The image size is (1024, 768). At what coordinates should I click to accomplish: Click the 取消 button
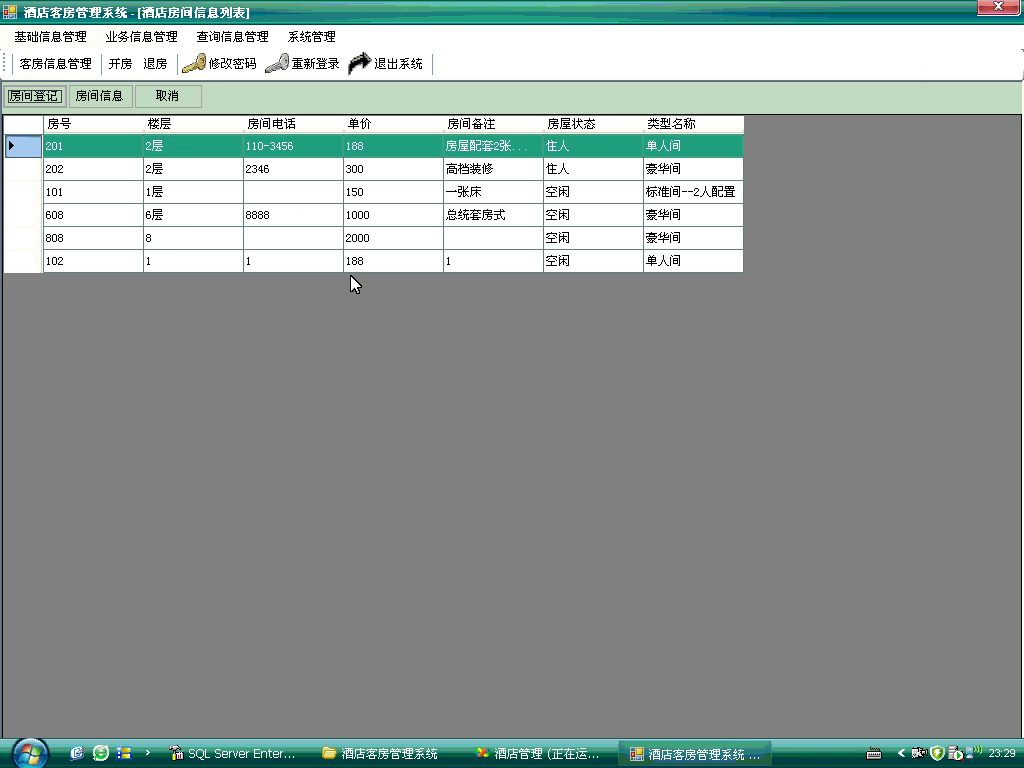click(x=167, y=96)
